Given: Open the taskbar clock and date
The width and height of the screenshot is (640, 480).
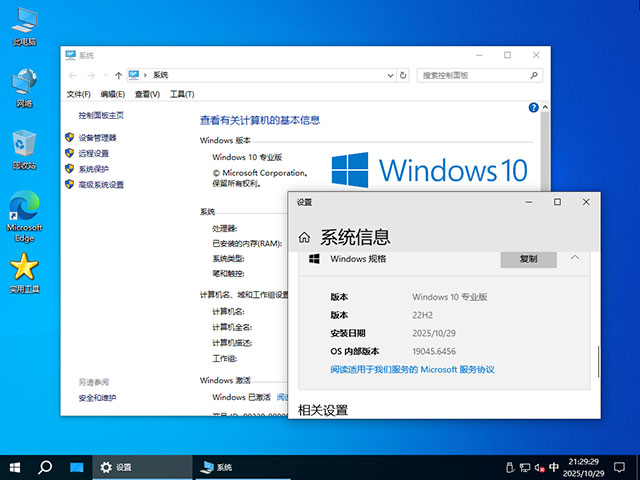Looking at the screenshot, I should coord(584,468).
